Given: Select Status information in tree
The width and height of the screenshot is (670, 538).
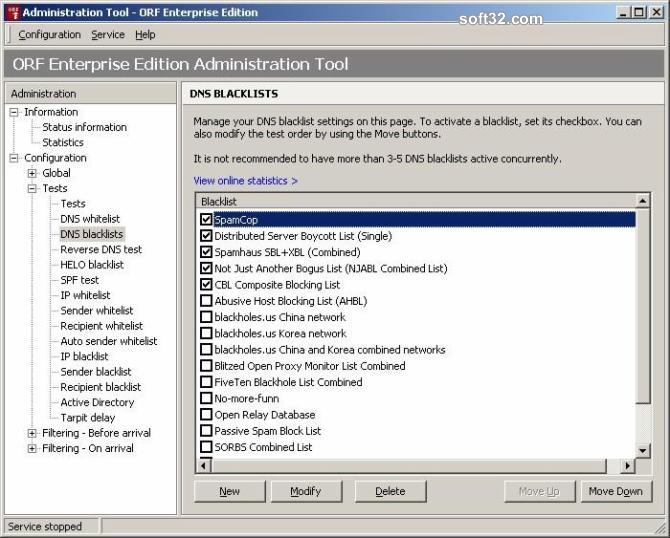Looking at the screenshot, I should click(84, 127).
